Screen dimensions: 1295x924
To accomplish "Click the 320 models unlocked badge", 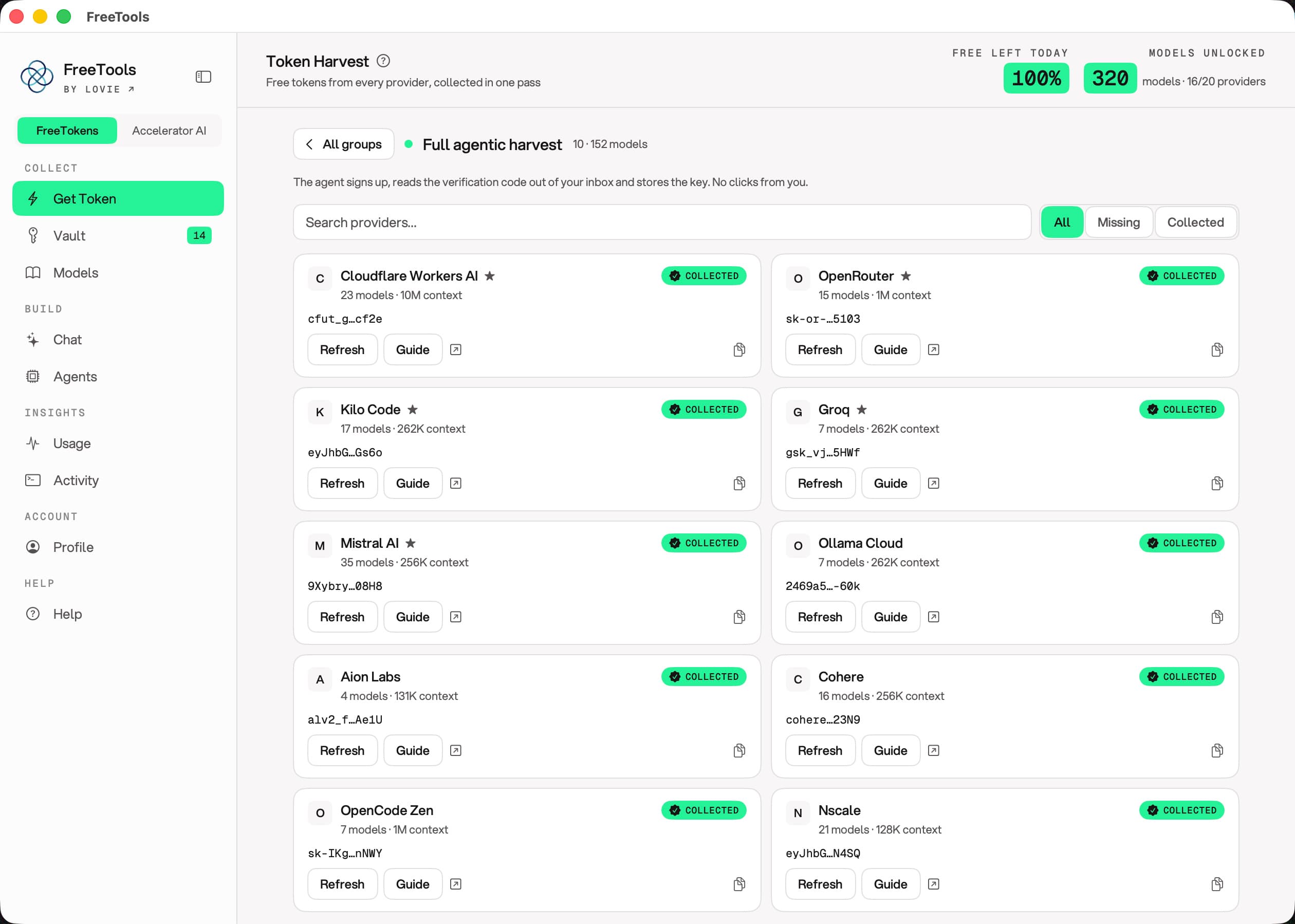I will click(x=1110, y=78).
